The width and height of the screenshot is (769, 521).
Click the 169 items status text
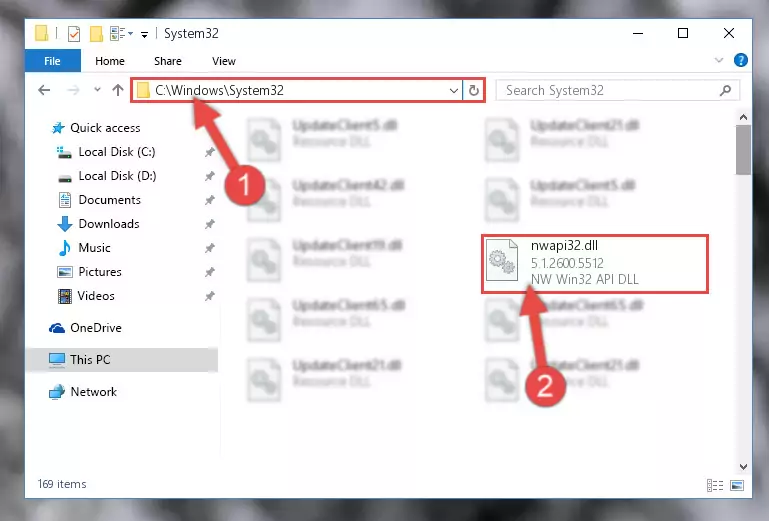click(62, 484)
